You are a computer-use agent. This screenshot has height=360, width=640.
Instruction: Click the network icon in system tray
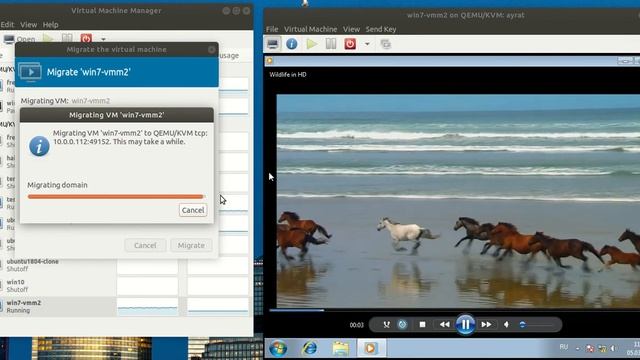(602, 348)
